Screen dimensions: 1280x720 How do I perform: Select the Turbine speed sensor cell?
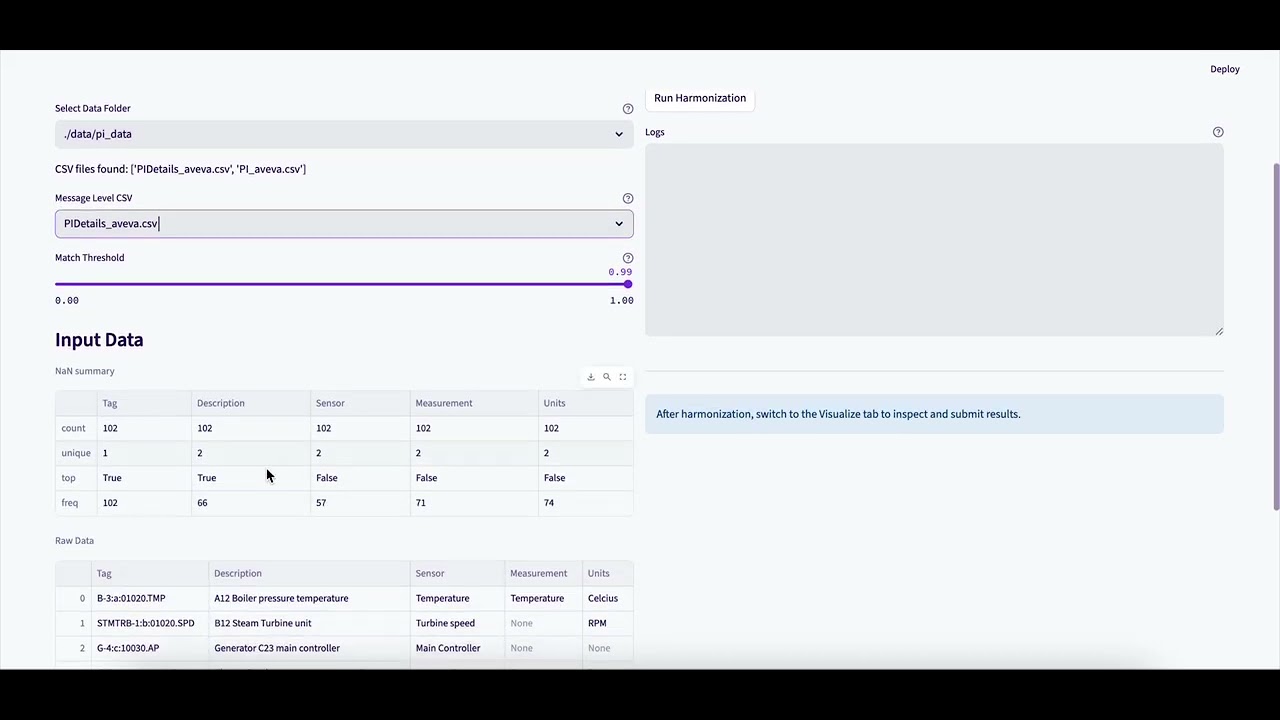[457, 623]
